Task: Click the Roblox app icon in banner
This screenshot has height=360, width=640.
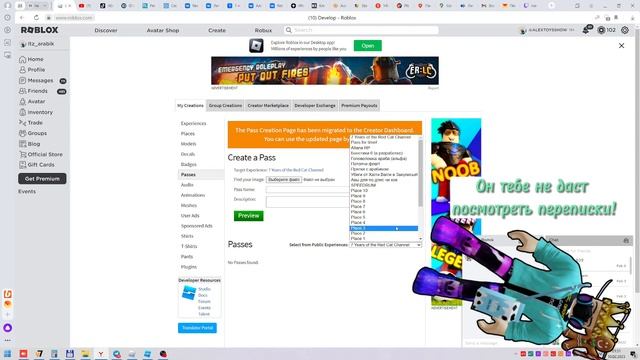Action: 256,45
